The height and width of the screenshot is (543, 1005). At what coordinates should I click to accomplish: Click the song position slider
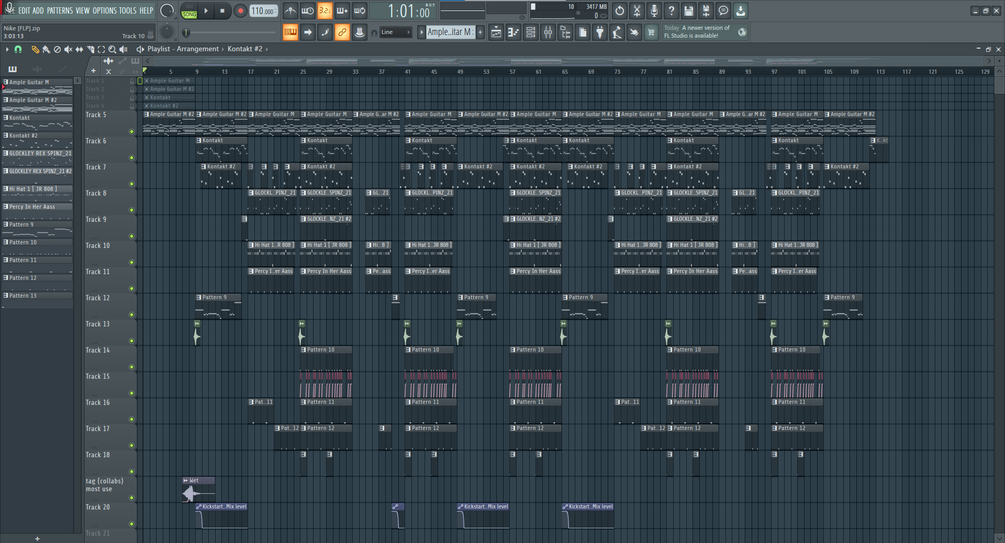[229, 32]
